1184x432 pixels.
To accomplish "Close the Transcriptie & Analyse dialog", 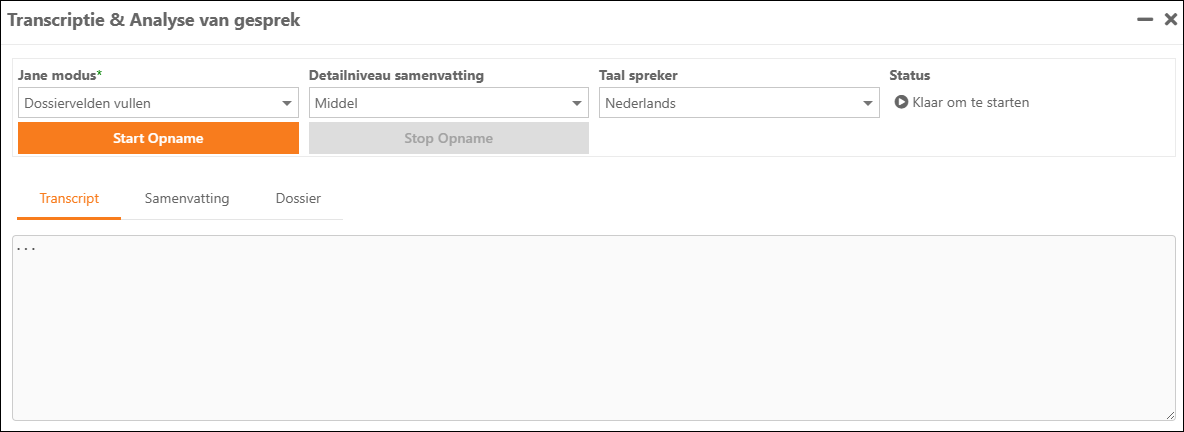I will tap(1170, 19).
